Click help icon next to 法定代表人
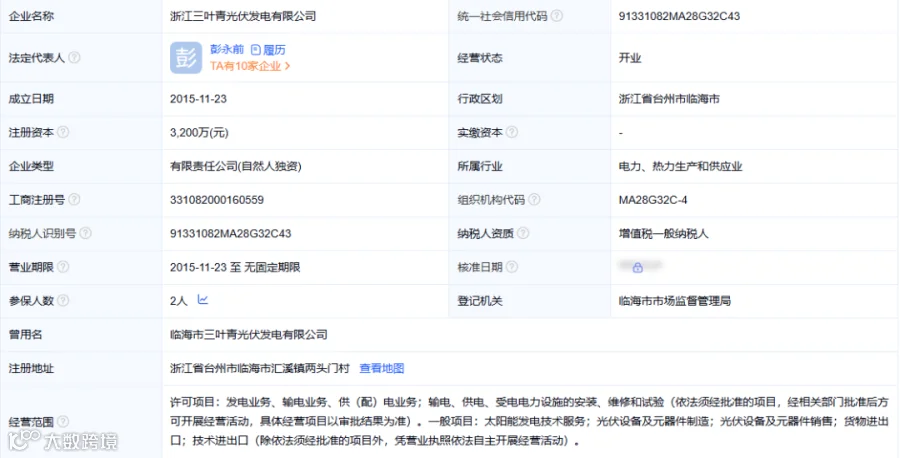 click(74, 57)
